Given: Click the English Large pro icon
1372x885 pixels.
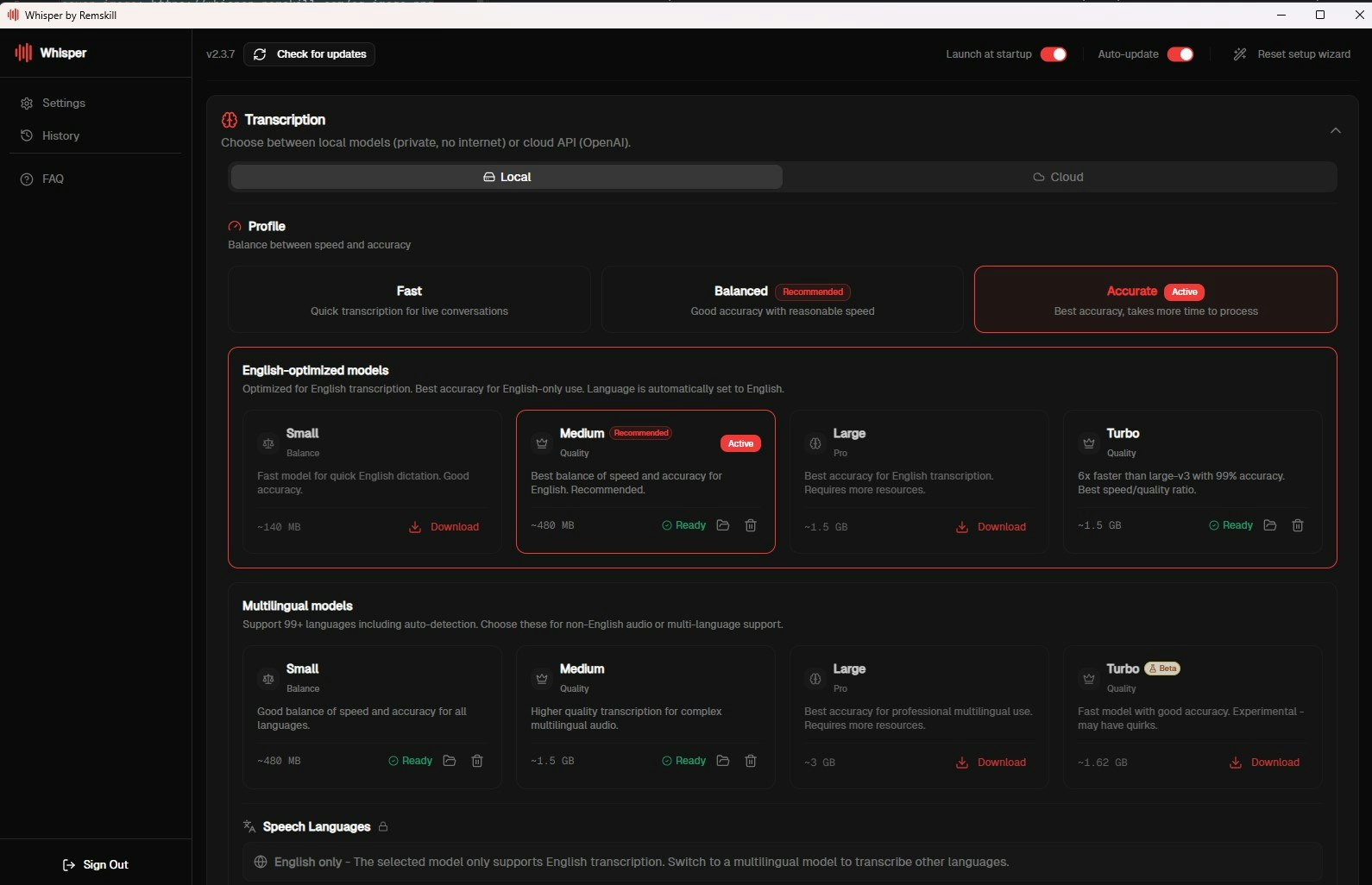Looking at the screenshot, I should tap(815, 443).
